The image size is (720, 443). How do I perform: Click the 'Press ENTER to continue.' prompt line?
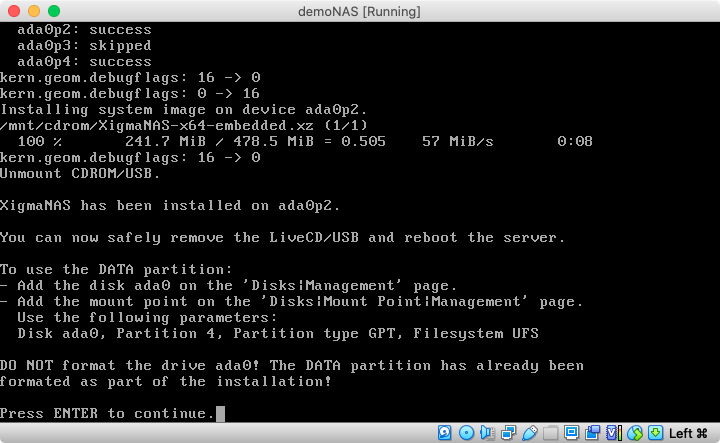107,414
